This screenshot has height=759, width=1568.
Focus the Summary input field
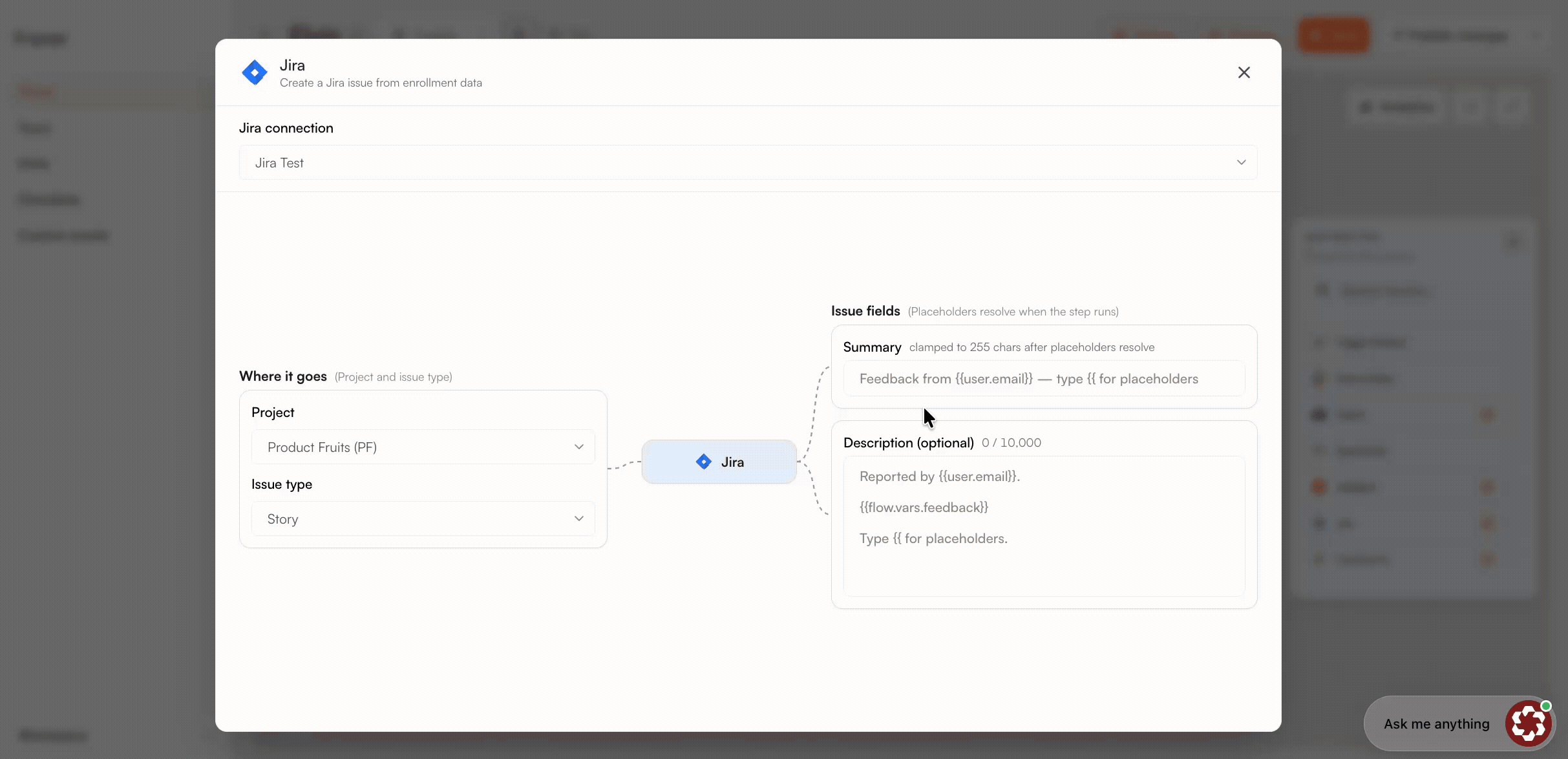[x=1044, y=378]
